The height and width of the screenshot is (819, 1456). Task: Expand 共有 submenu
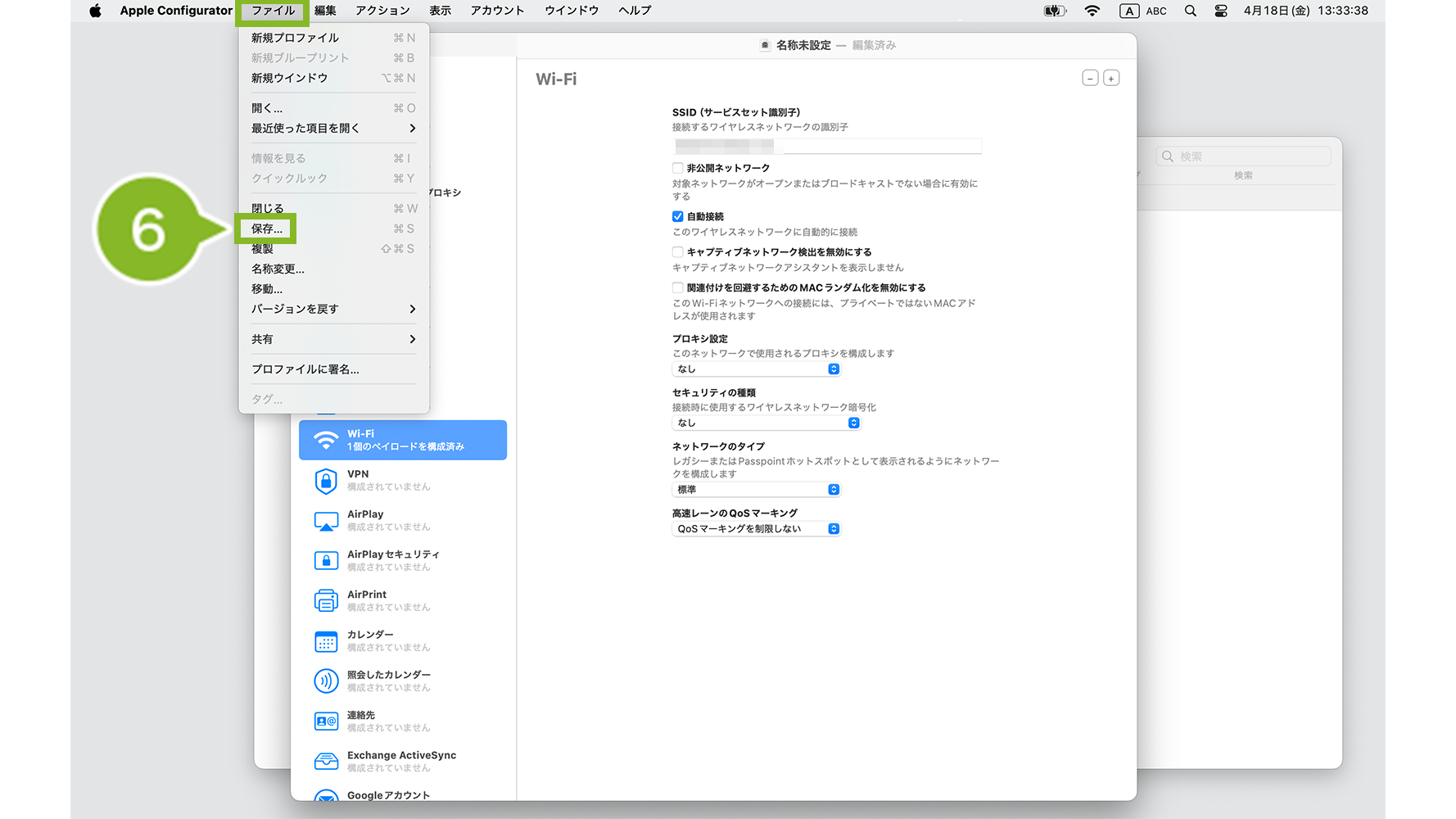[333, 339]
